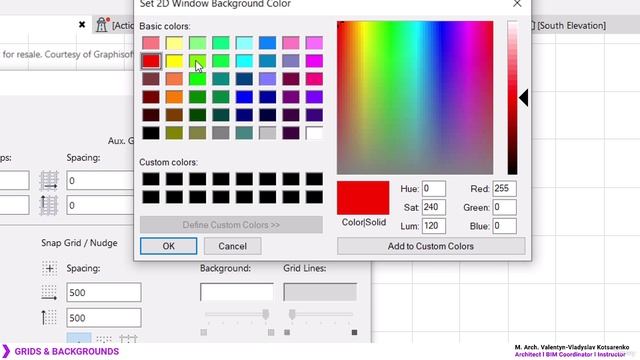The image size is (640, 360).
Task: Select the violet swatch ending the fourth Basic row
Action: [314, 97]
